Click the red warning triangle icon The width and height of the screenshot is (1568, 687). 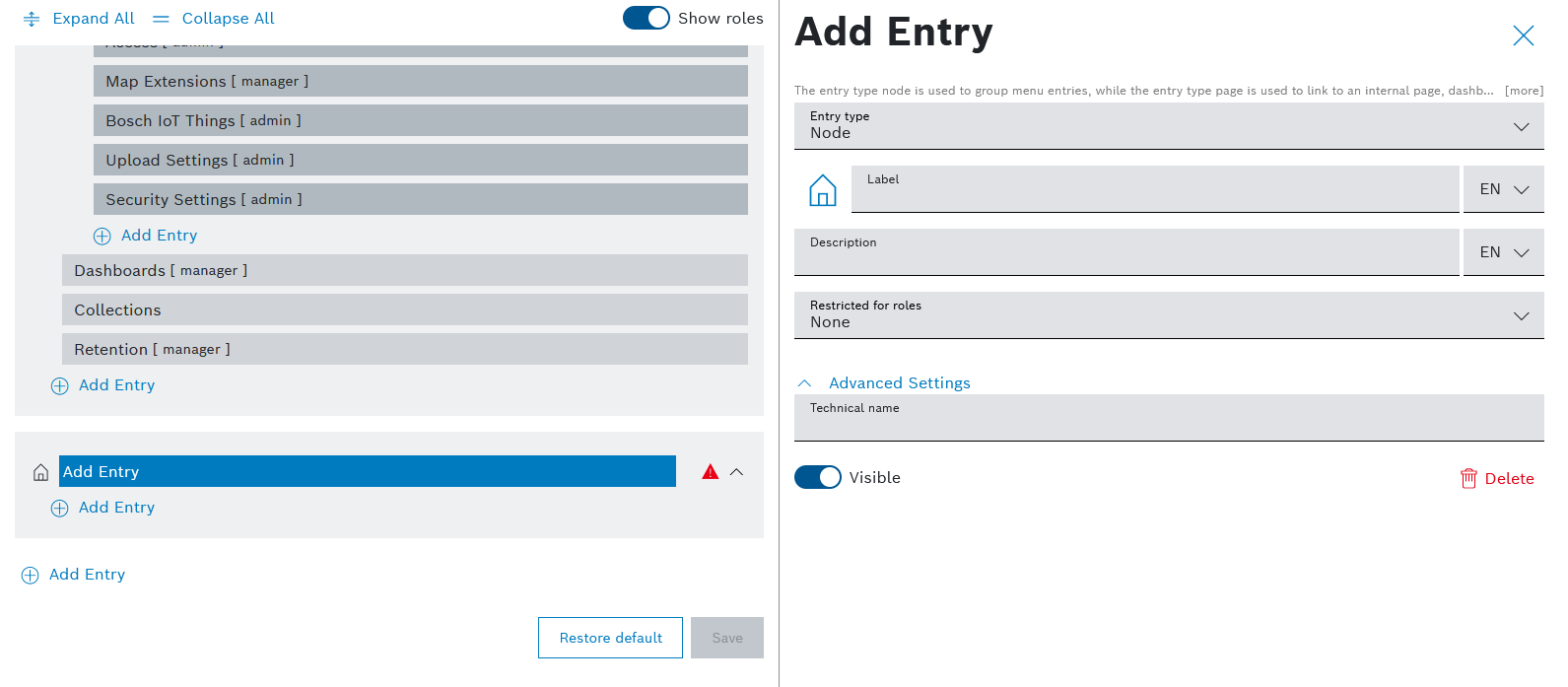(710, 472)
